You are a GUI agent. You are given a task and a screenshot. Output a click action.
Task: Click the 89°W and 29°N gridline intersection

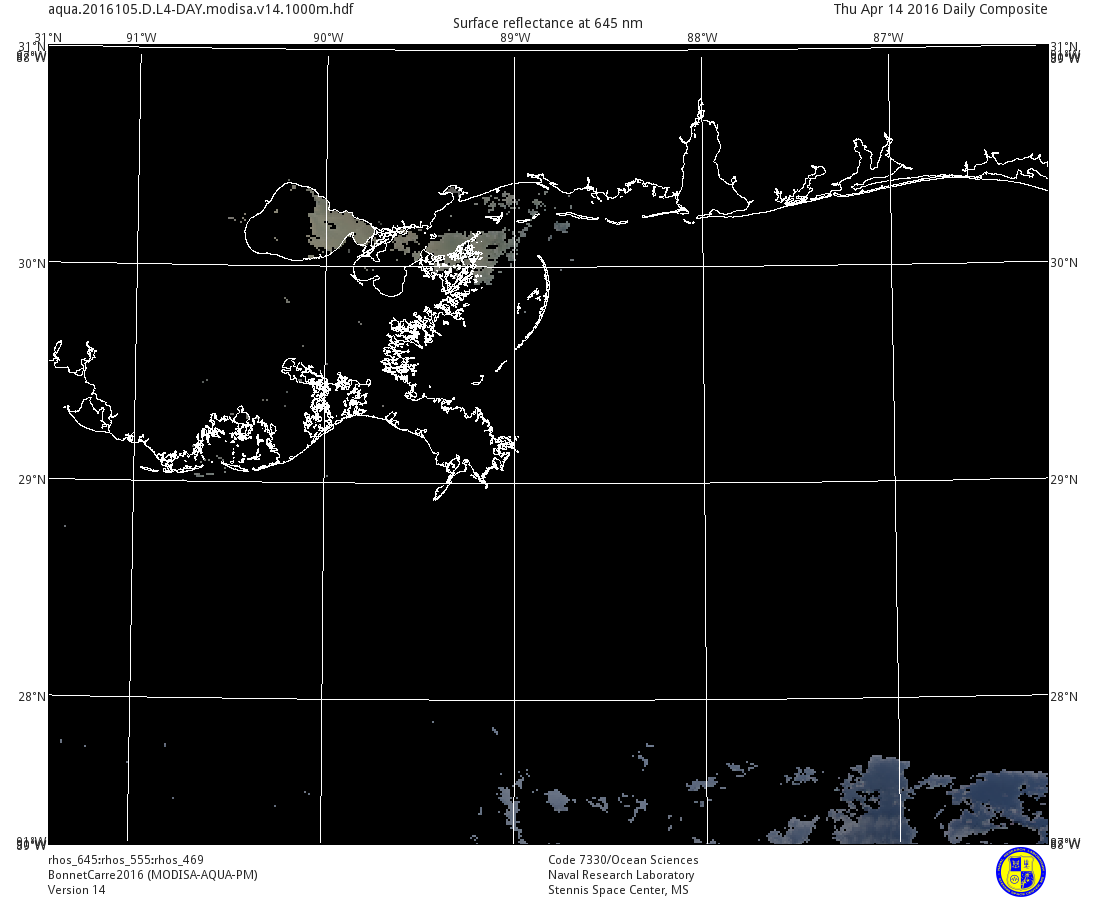[x=514, y=480]
